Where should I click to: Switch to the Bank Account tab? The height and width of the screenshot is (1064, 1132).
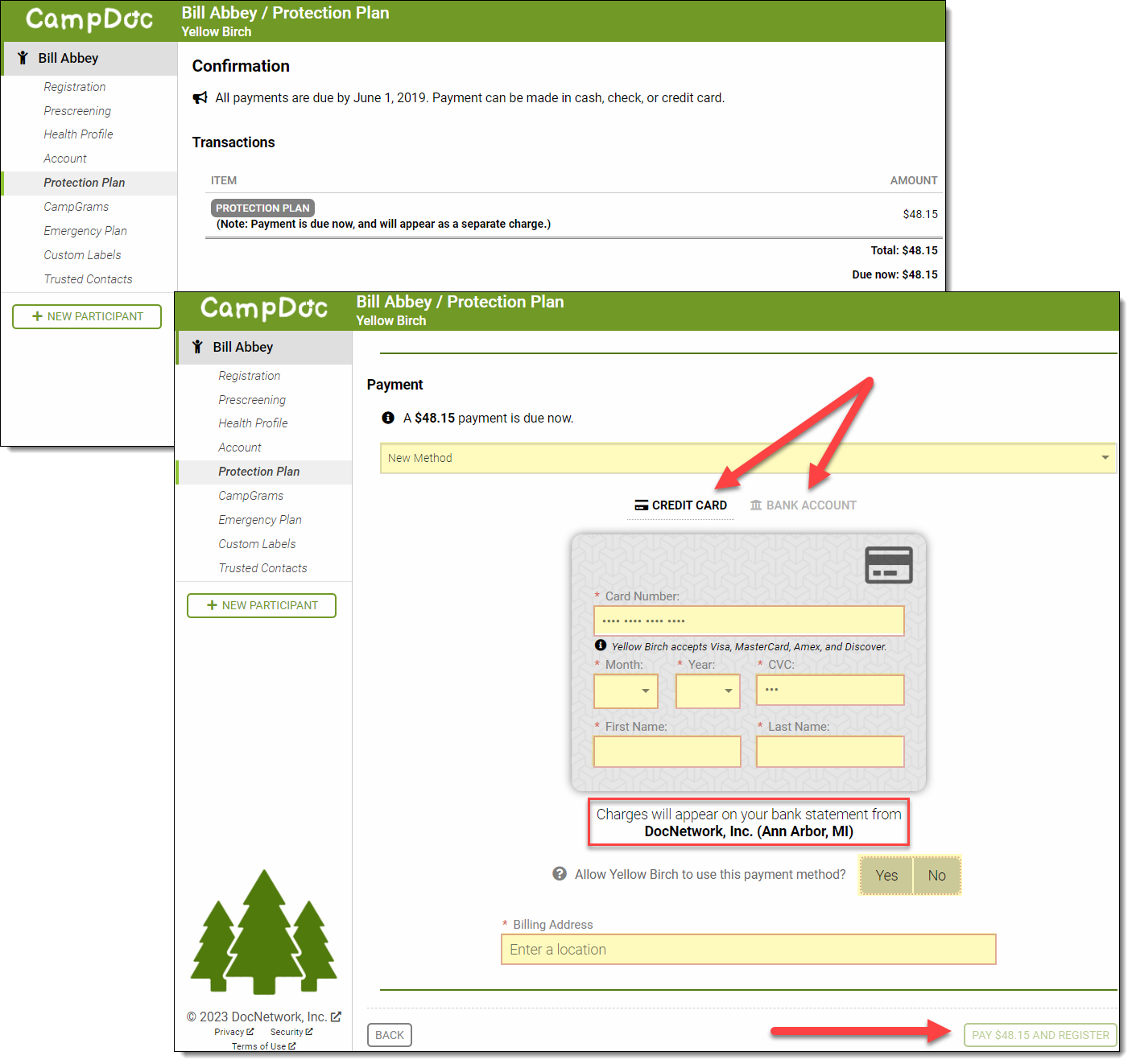[x=803, y=505]
